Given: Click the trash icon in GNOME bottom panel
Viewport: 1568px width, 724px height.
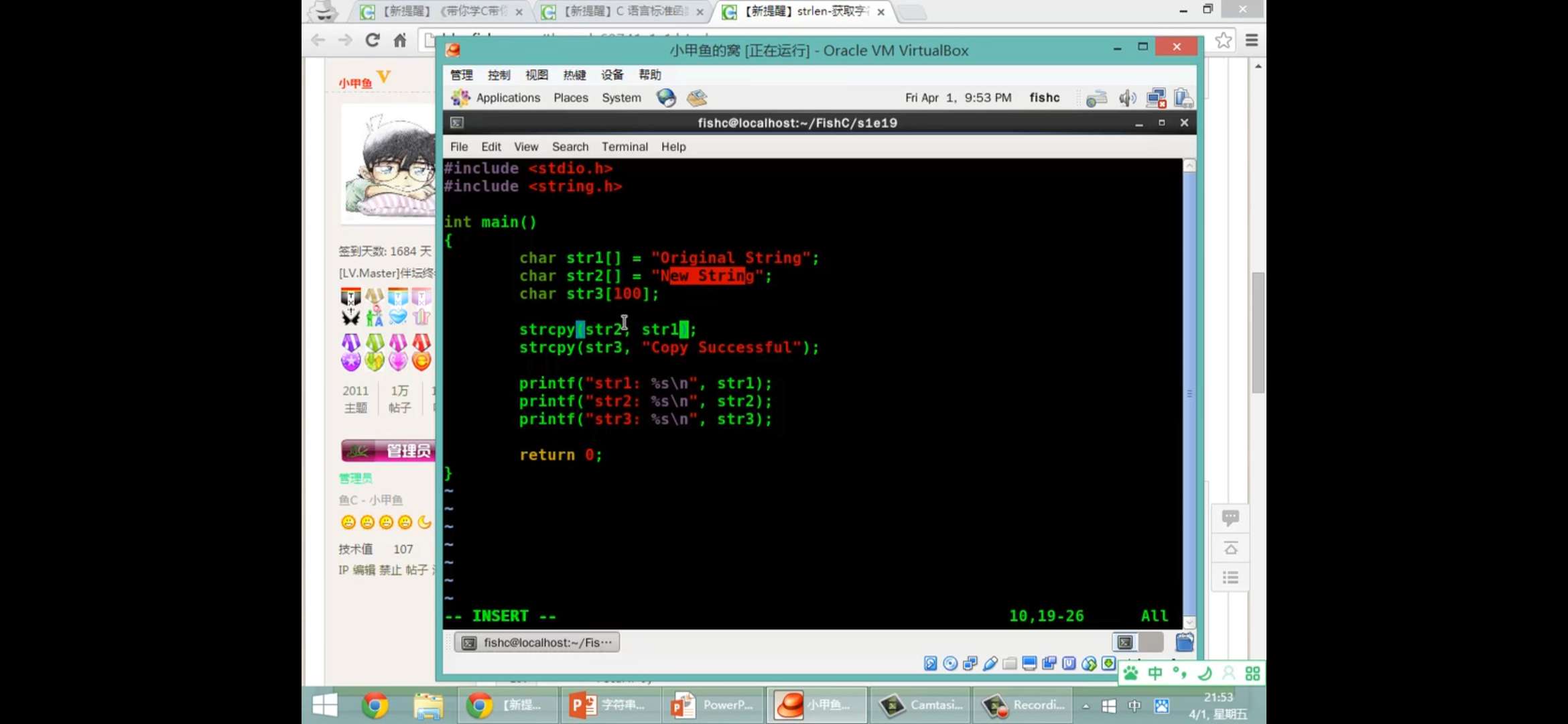Looking at the screenshot, I should [x=1184, y=642].
